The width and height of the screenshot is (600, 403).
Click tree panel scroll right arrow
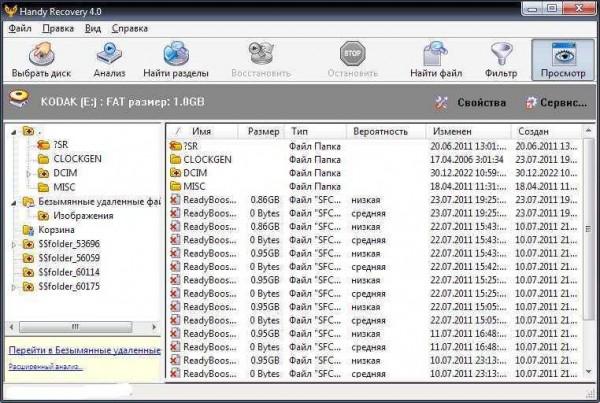coord(154,327)
